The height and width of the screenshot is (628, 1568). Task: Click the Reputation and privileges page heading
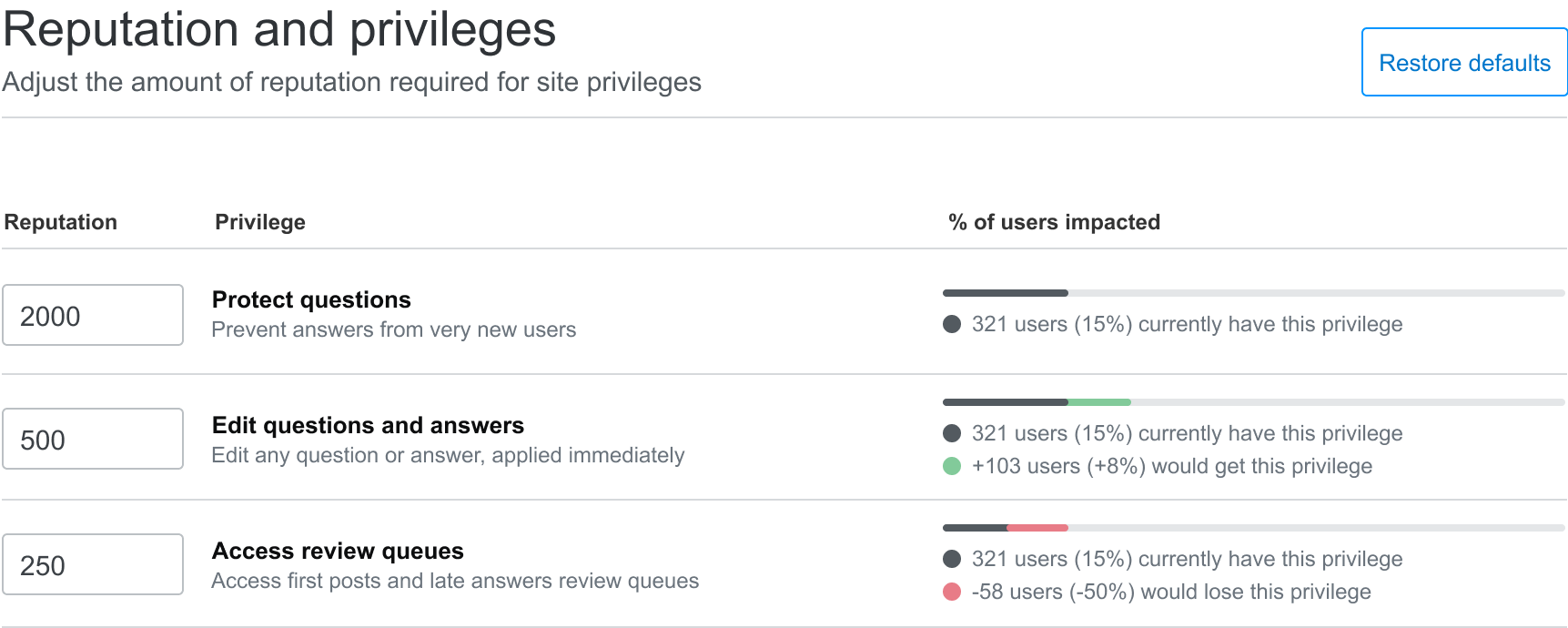pos(279,29)
